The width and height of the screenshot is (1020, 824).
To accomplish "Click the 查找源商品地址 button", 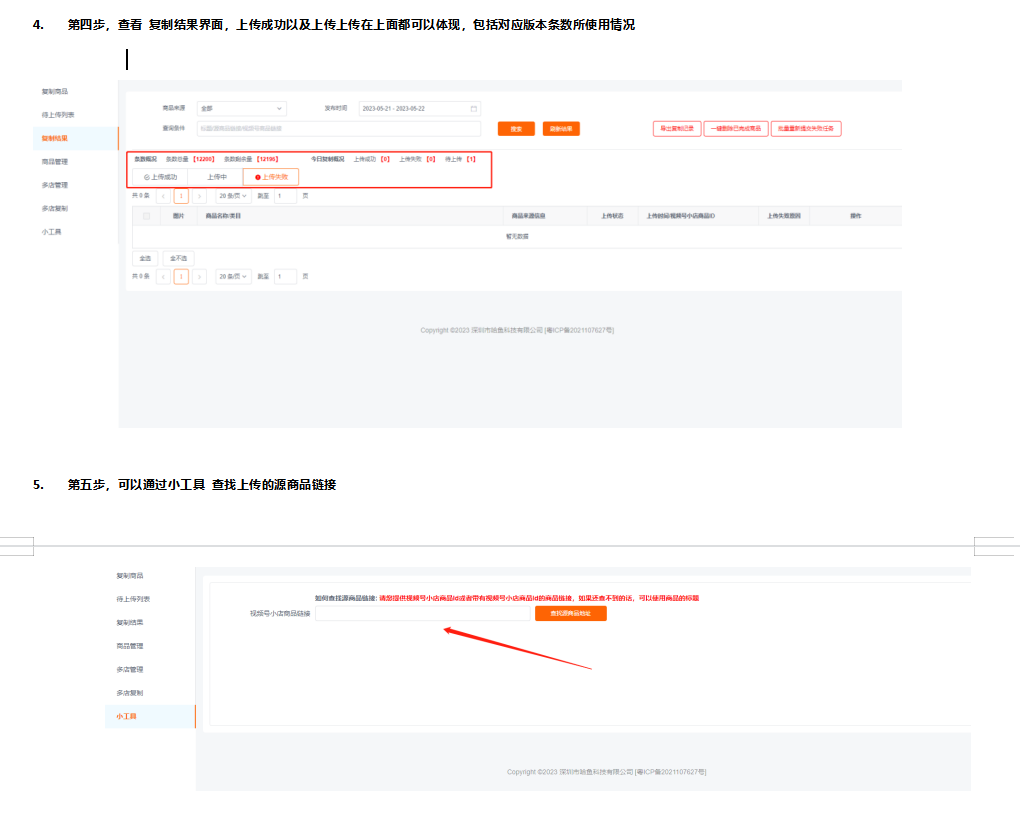I will (570, 613).
